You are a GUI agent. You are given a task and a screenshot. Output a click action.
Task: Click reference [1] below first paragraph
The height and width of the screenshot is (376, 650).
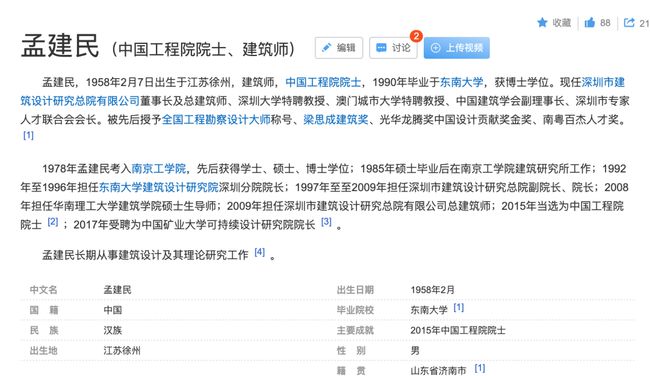pyautogui.click(x=28, y=135)
